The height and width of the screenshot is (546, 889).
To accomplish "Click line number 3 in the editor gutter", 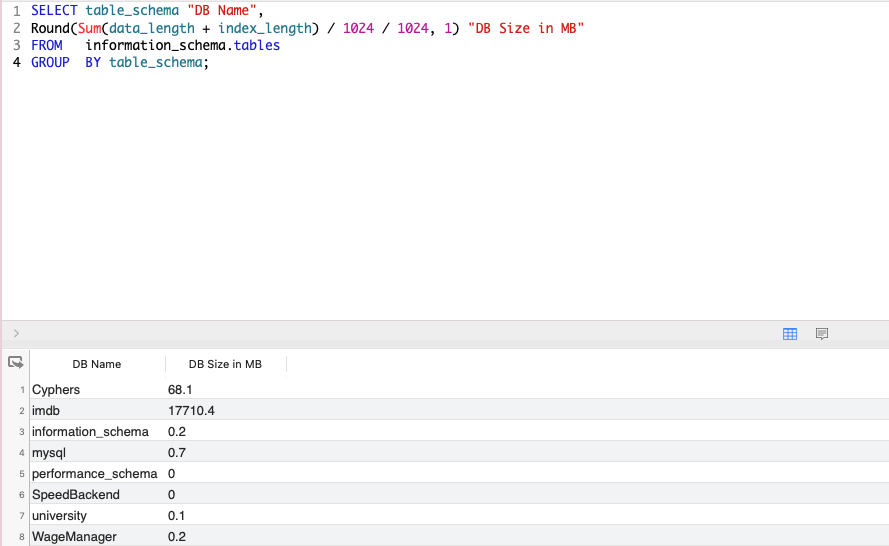I will [x=17, y=45].
